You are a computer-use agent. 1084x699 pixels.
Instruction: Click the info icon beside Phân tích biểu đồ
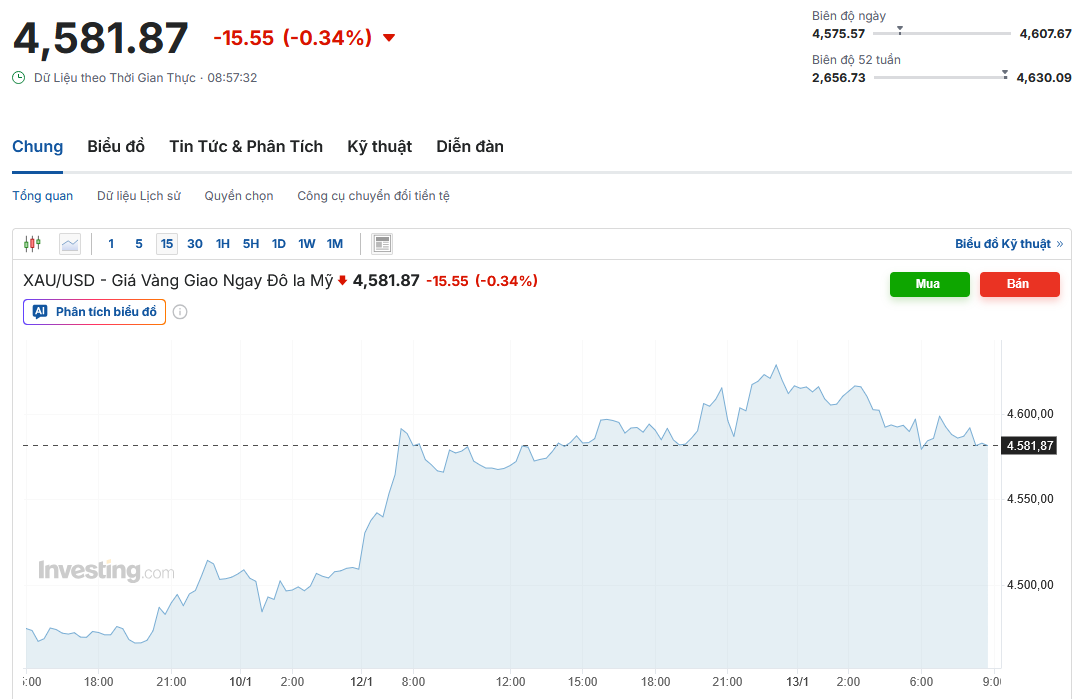point(180,312)
